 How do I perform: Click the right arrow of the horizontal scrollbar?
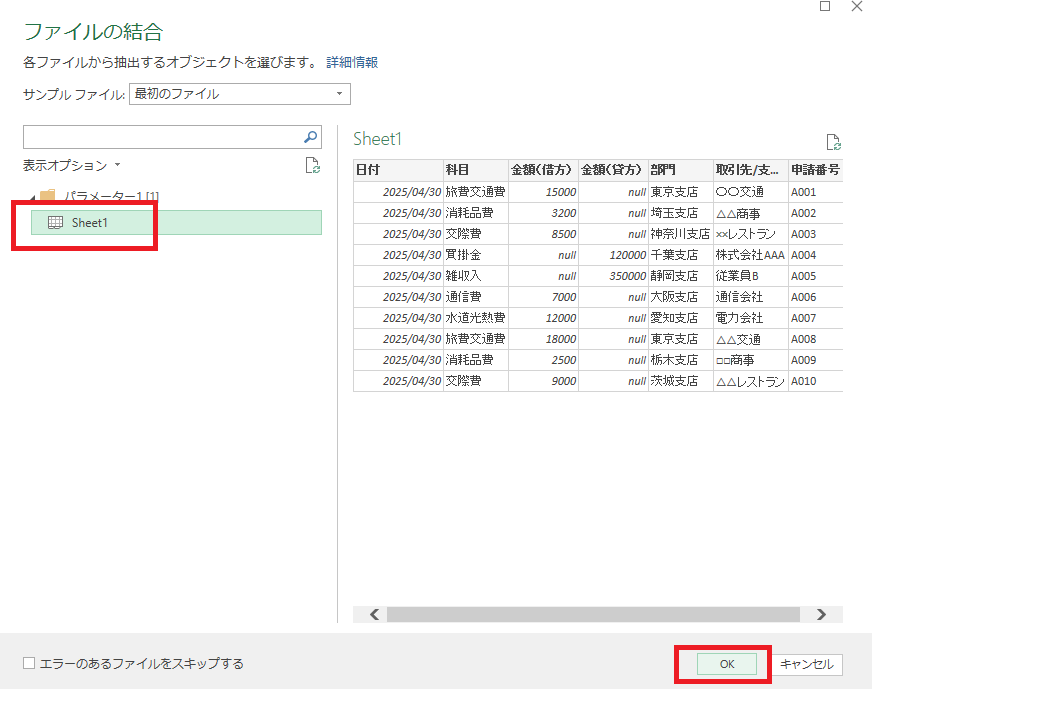pyautogui.click(x=821, y=614)
